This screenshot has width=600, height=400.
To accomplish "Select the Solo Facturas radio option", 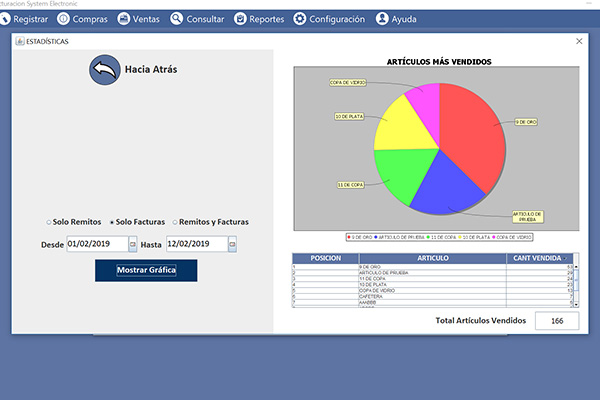I will coord(111,221).
